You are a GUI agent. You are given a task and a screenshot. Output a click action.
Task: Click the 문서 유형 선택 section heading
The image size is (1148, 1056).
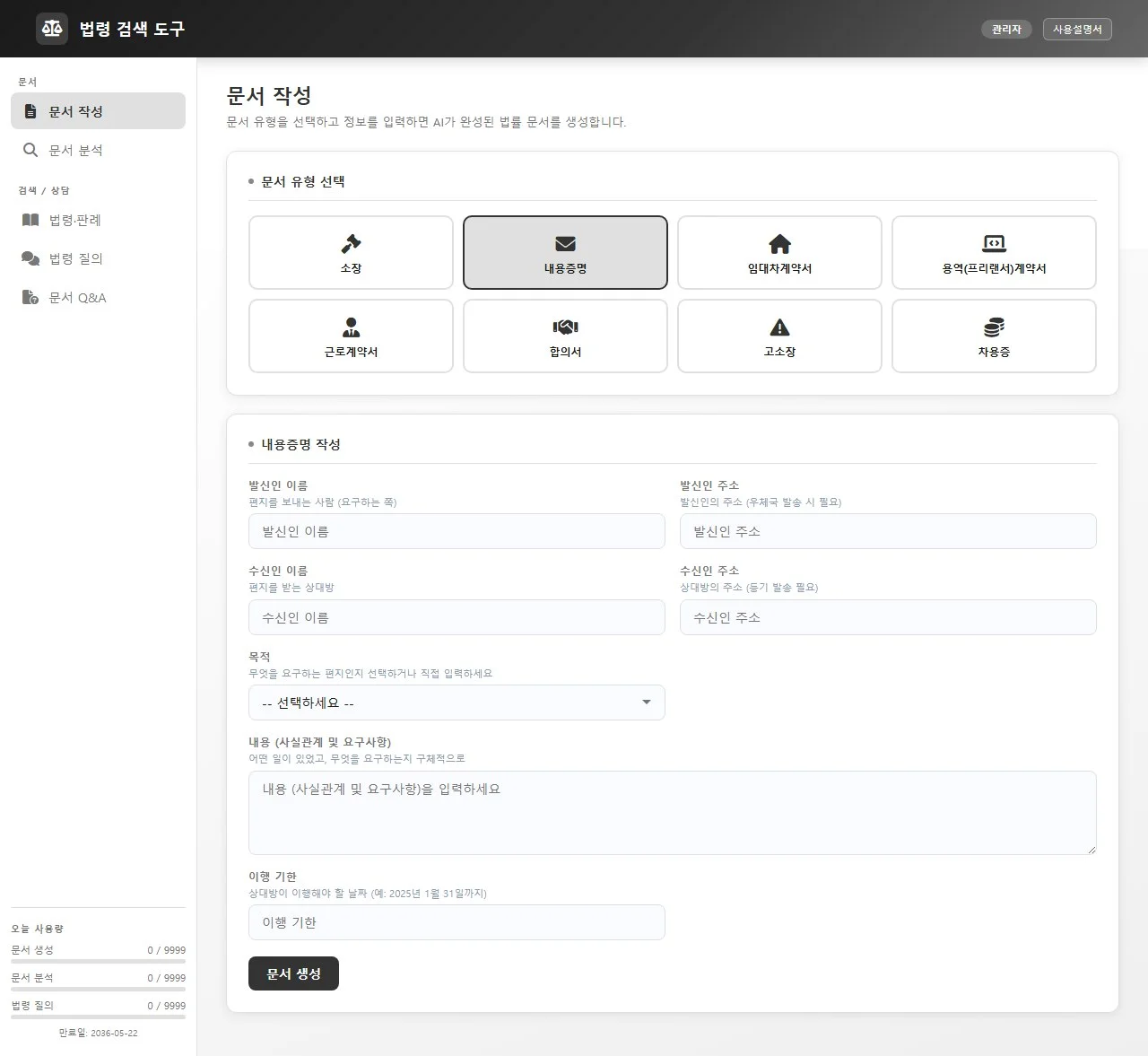click(302, 181)
